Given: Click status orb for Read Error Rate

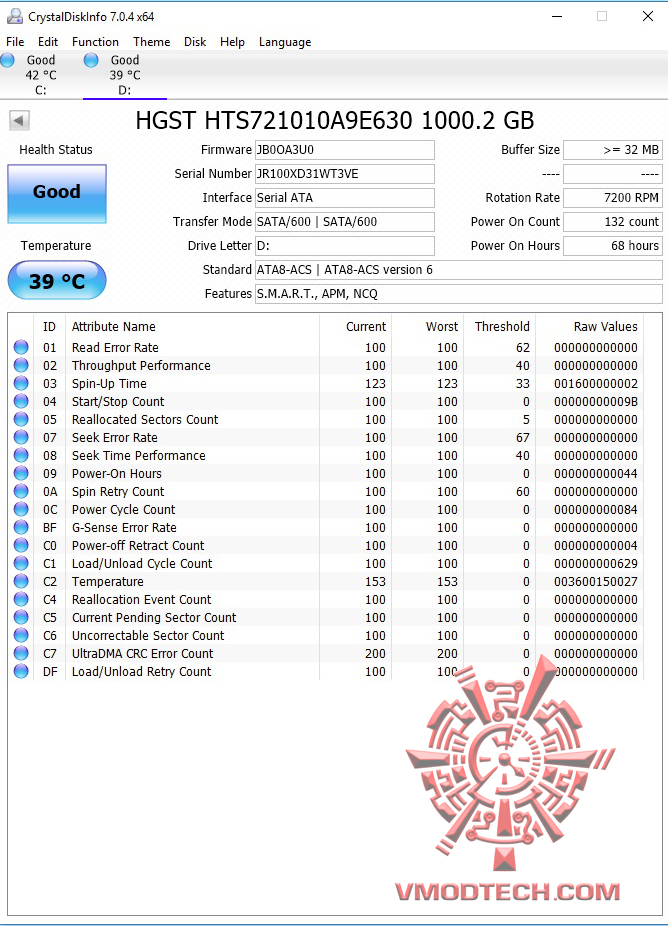Looking at the screenshot, I should pos(21,347).
